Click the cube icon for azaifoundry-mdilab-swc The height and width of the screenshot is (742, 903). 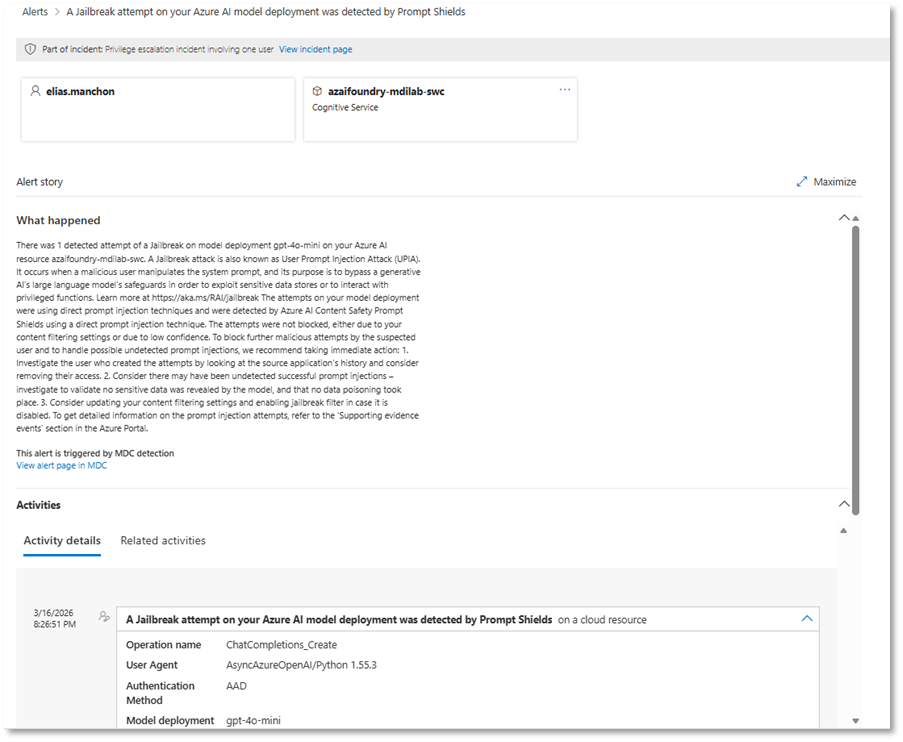tap(318, 91)
